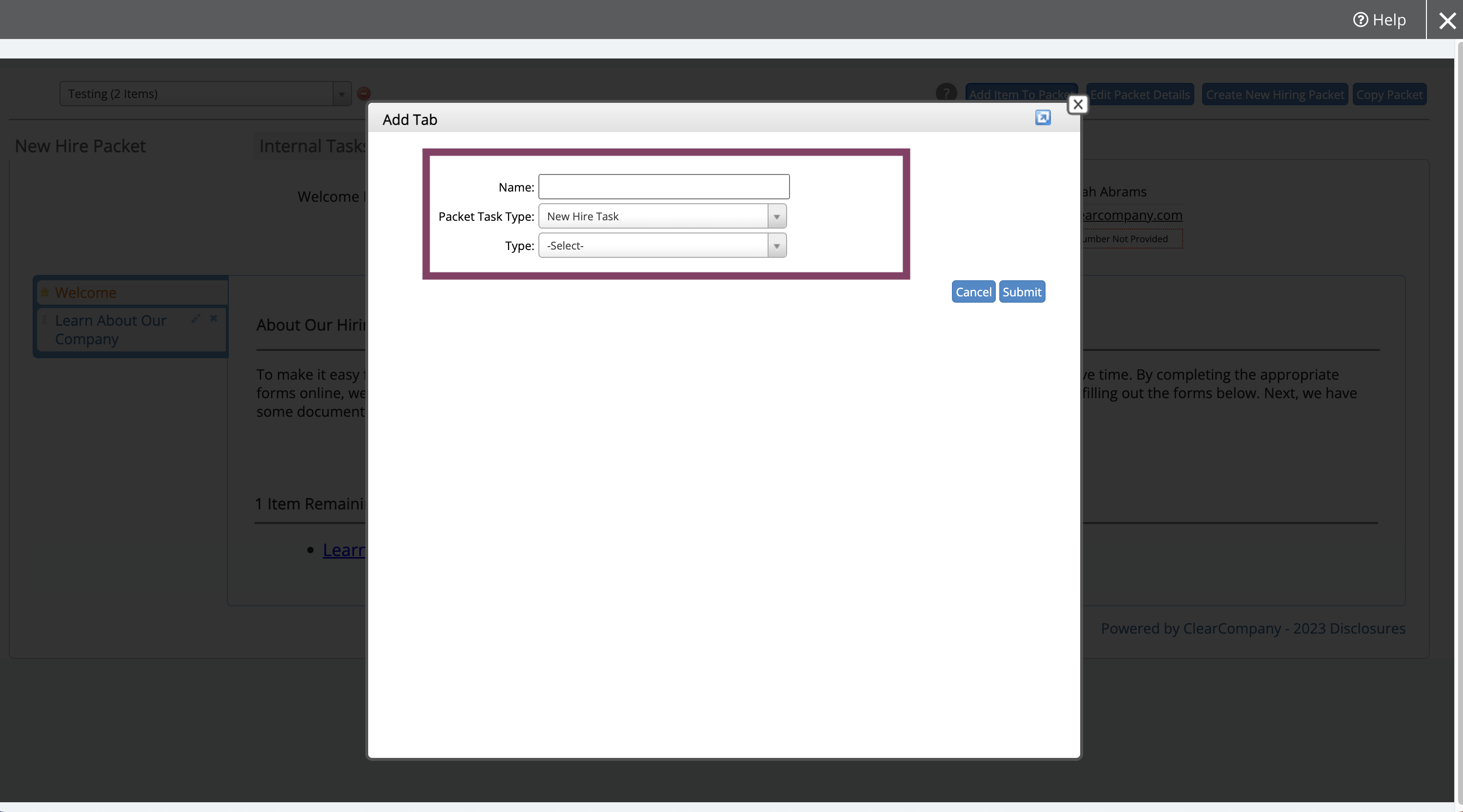Click the Name input field

point(663,187)
